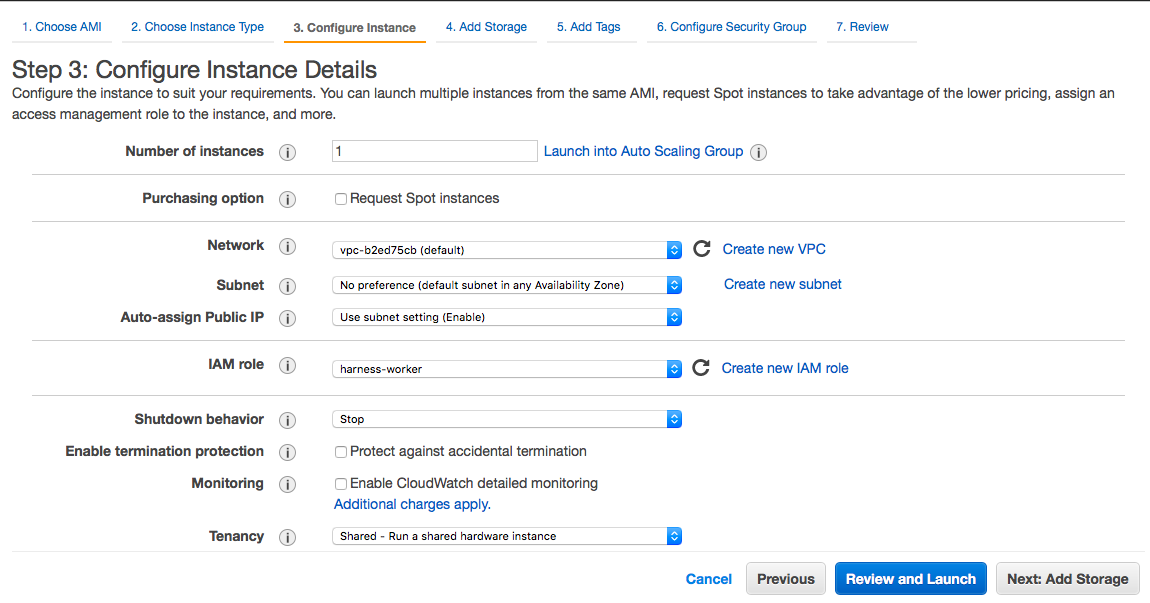Image resolution: width=1150 pixels, height=603 pixels.
Task: Switch to Configure Security Group tab
Action: (731, 27)
